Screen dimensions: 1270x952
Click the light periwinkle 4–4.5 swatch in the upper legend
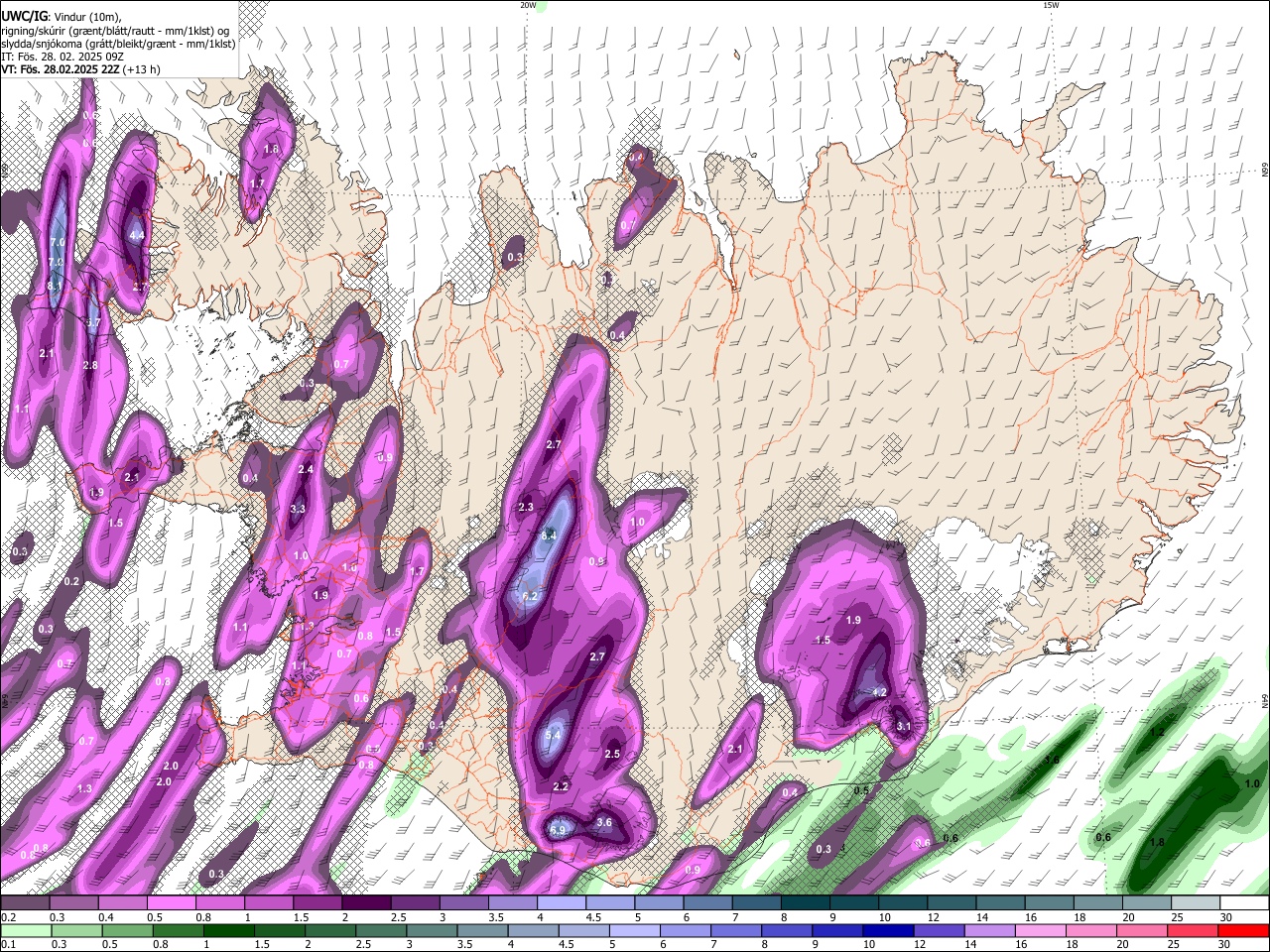562,903
